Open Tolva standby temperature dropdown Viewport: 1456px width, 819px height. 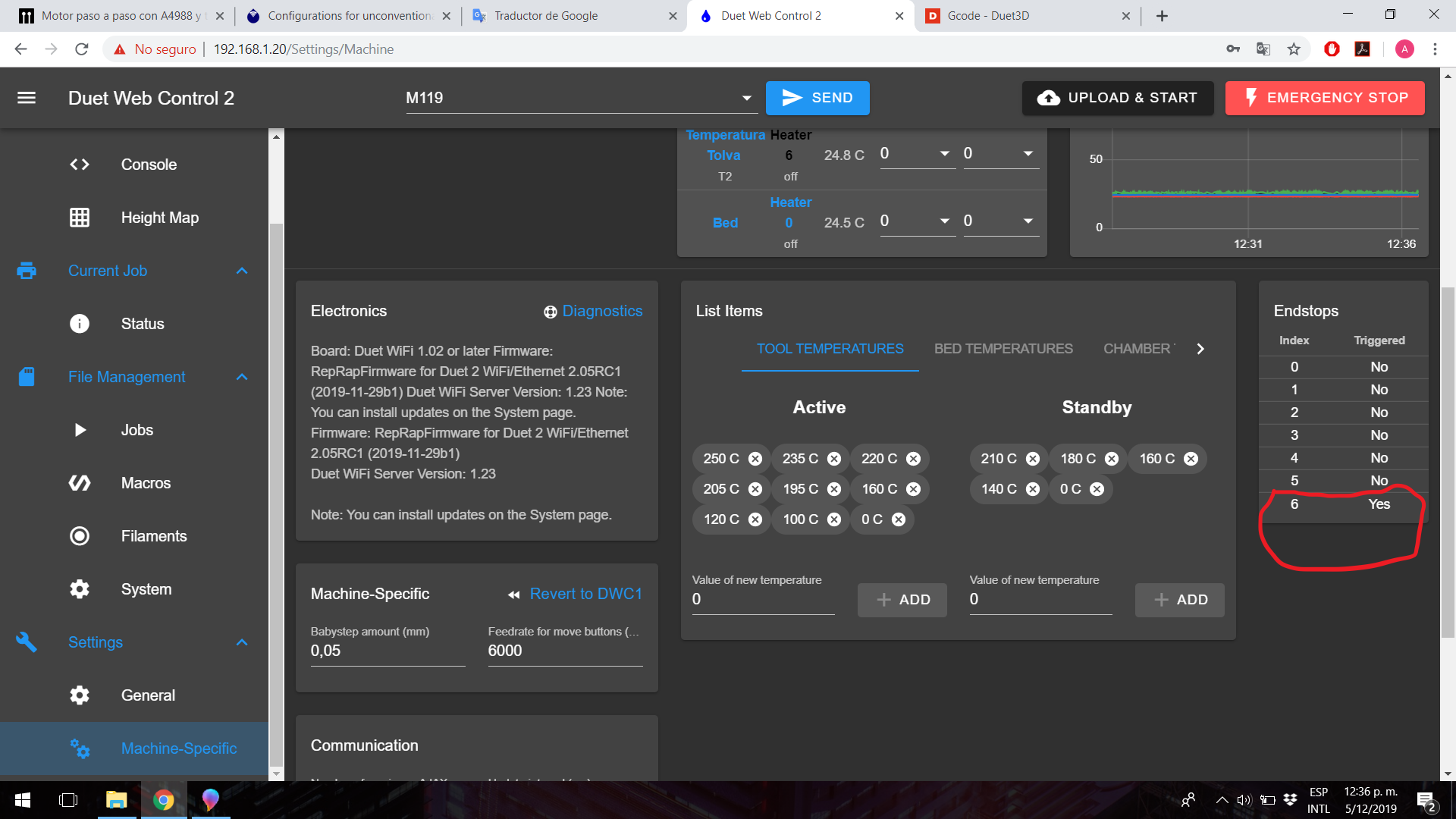1028,154
